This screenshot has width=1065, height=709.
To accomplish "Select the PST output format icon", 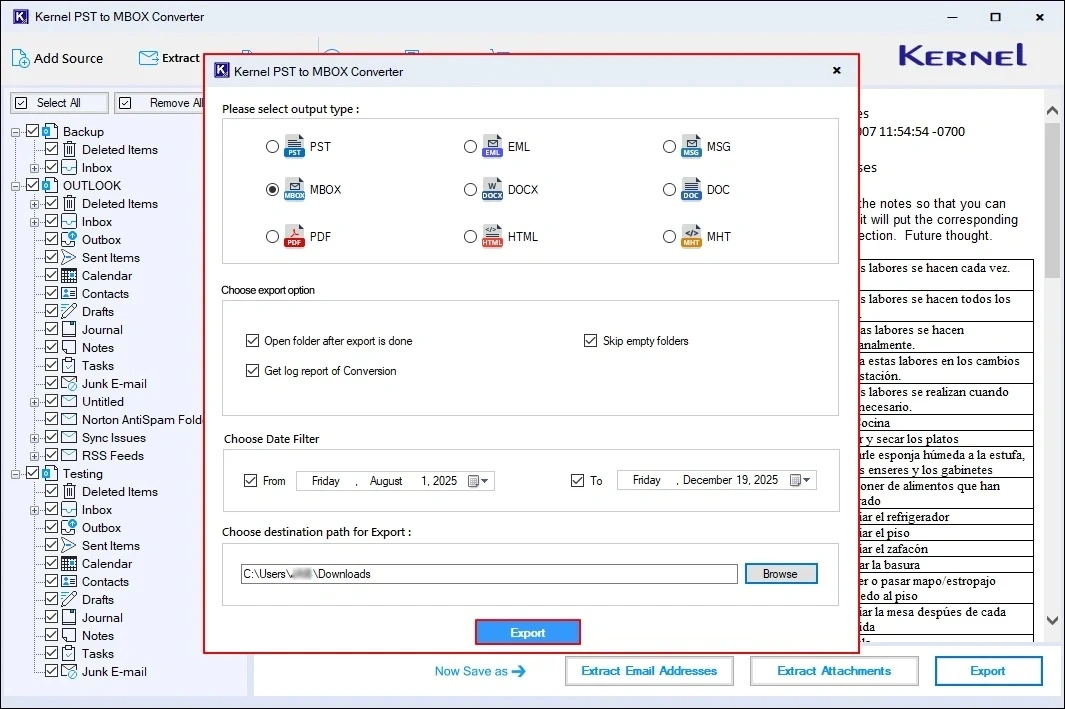I will pos(293,146).
